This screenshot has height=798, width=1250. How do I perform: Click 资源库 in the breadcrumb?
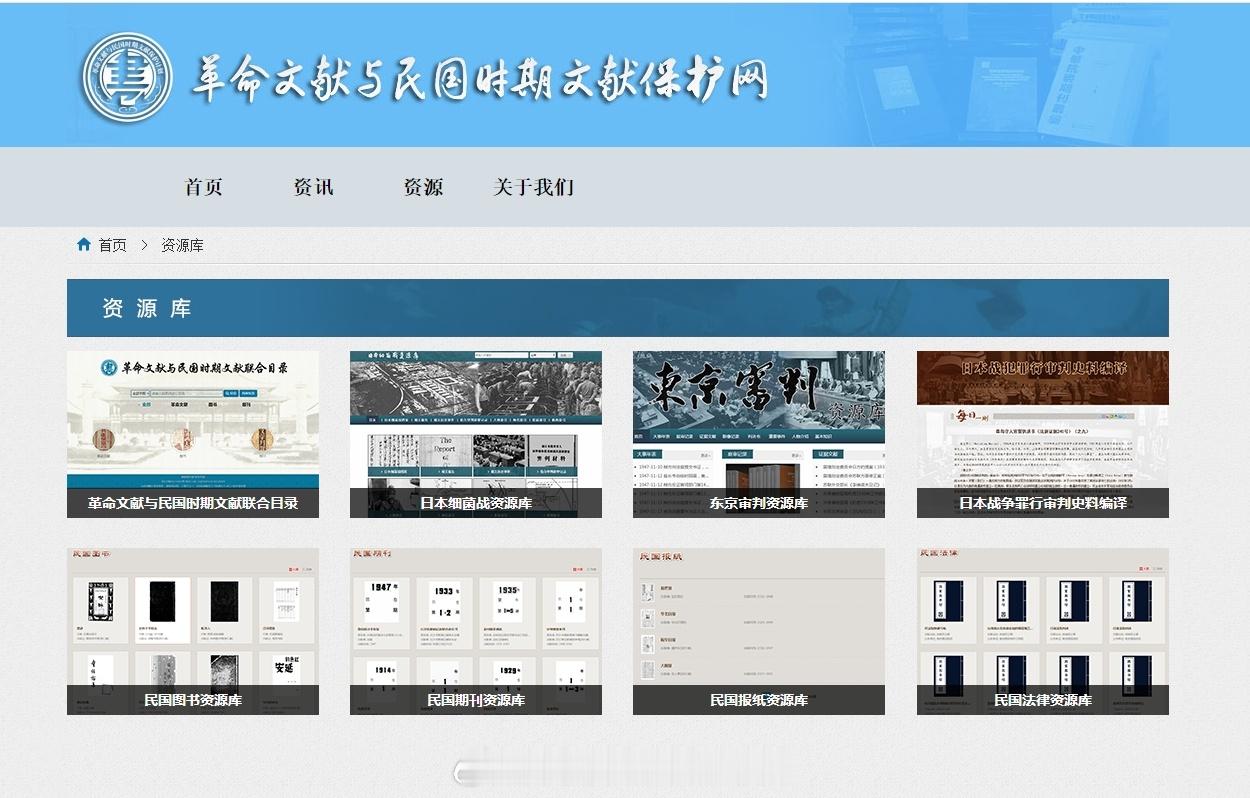[182, 245]
